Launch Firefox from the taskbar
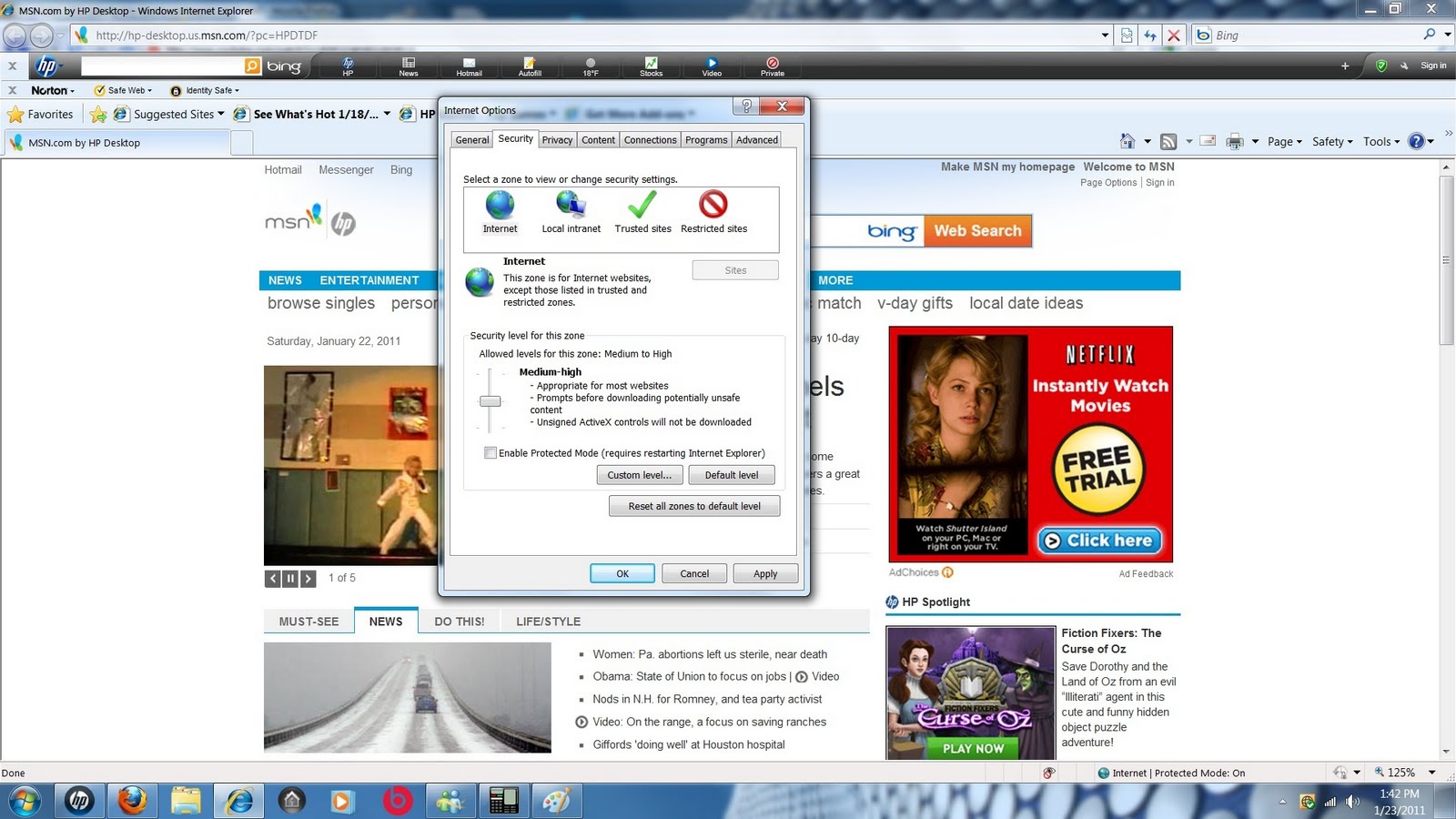The width and height of the screenshot is (1456, 819). pyautogui.click(x=132, y=801)
